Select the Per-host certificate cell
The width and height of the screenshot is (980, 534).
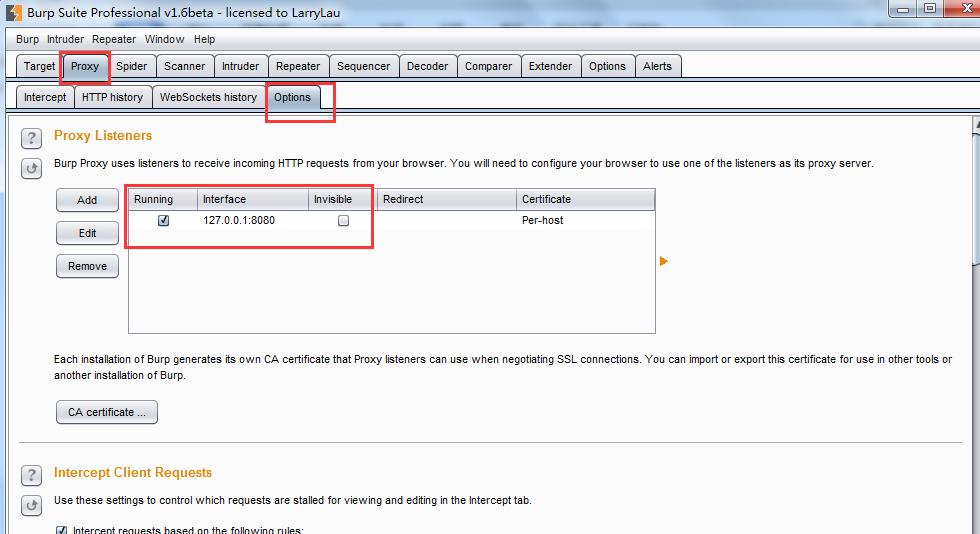[x=586, y=220]
